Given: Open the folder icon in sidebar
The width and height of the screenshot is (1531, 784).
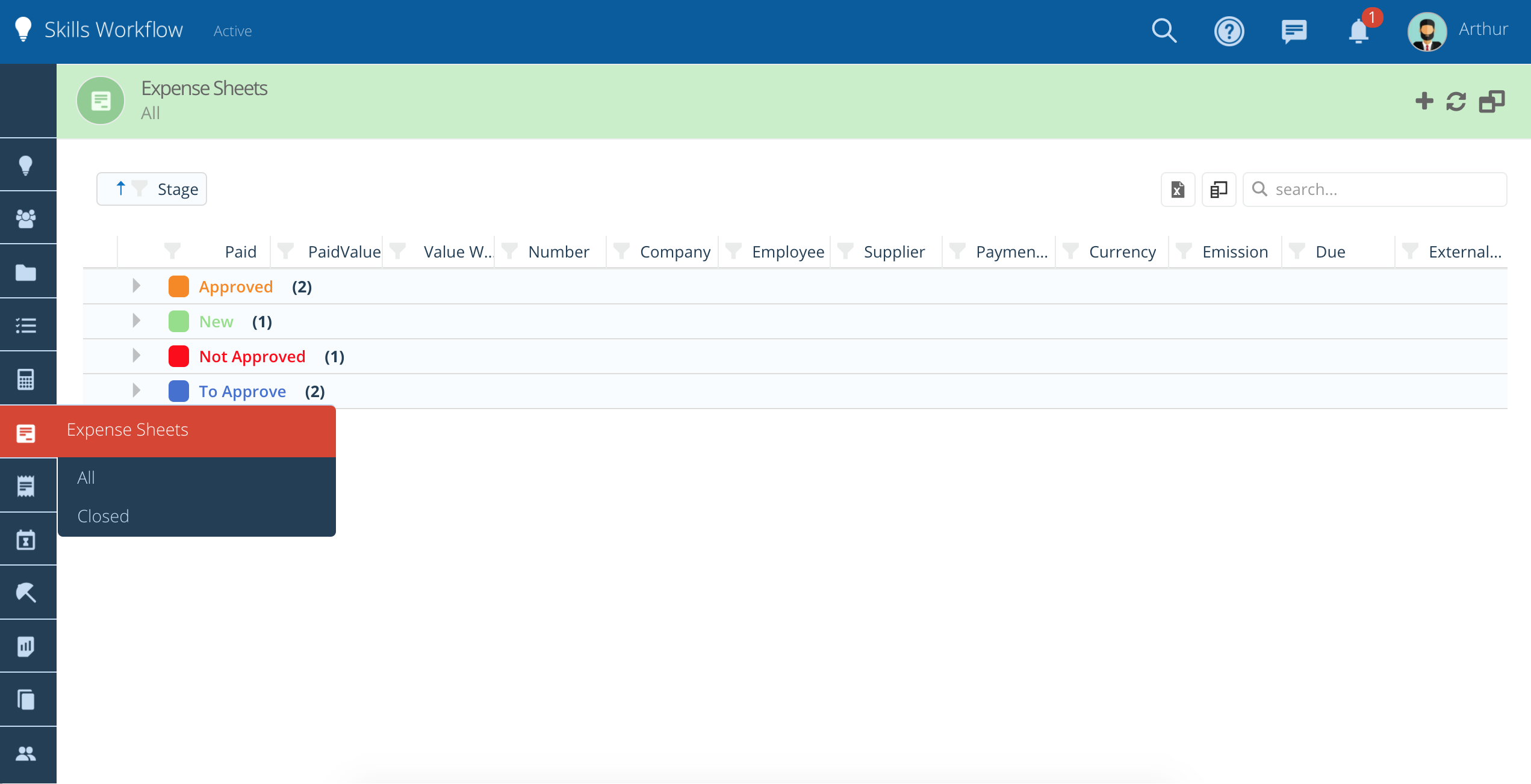Looking at the screenshot, I should pyautogui.click(x=26, y=273).
